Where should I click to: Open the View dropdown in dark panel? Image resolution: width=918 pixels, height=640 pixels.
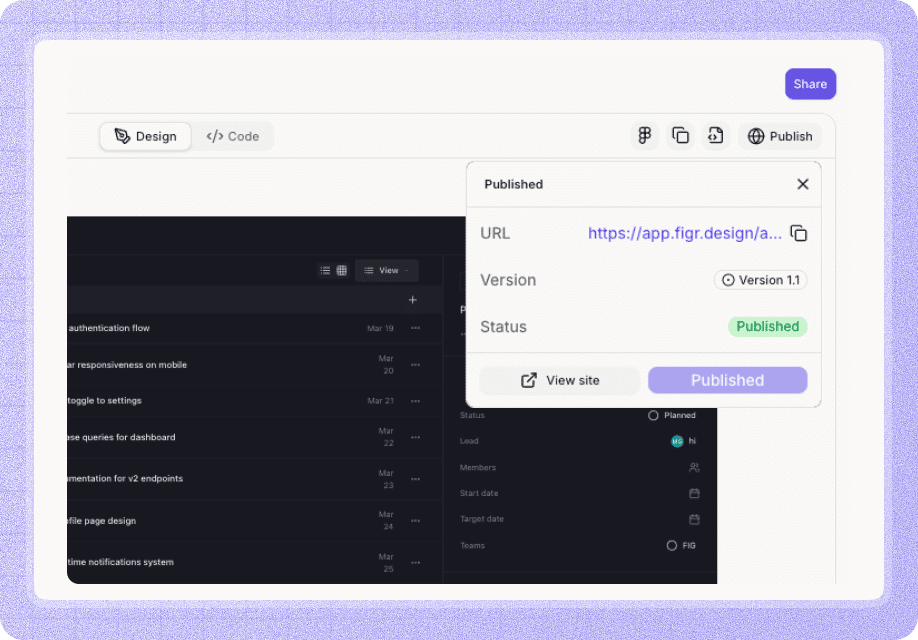coord(386,271)
